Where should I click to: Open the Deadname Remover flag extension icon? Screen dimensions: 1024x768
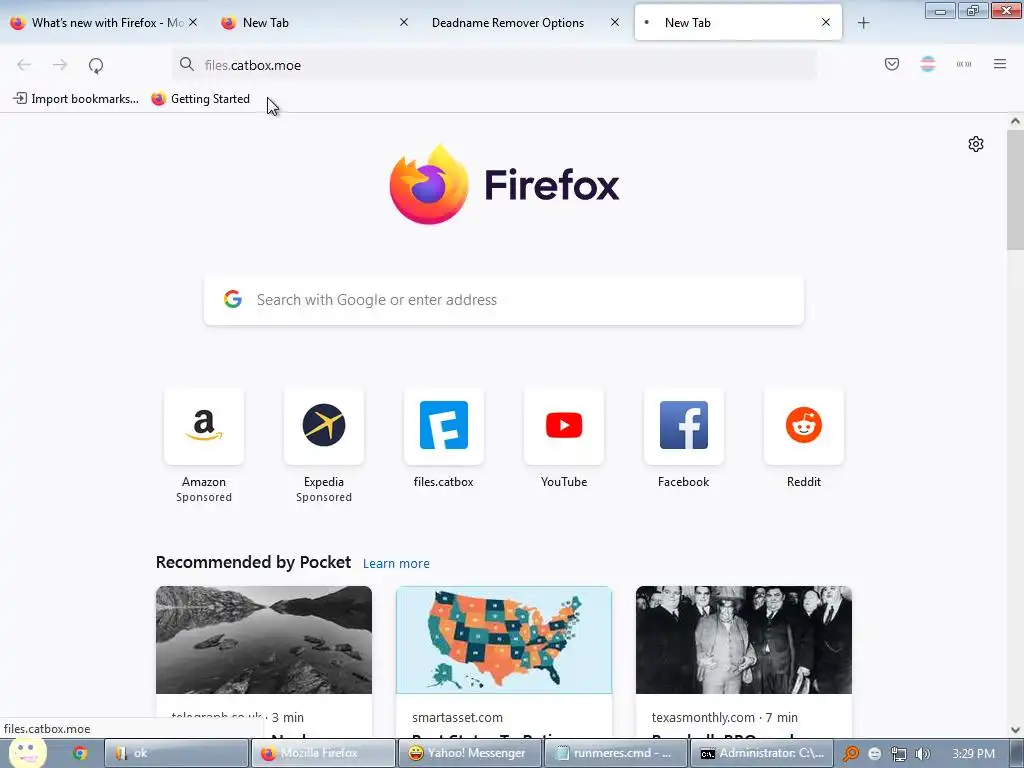928,64
